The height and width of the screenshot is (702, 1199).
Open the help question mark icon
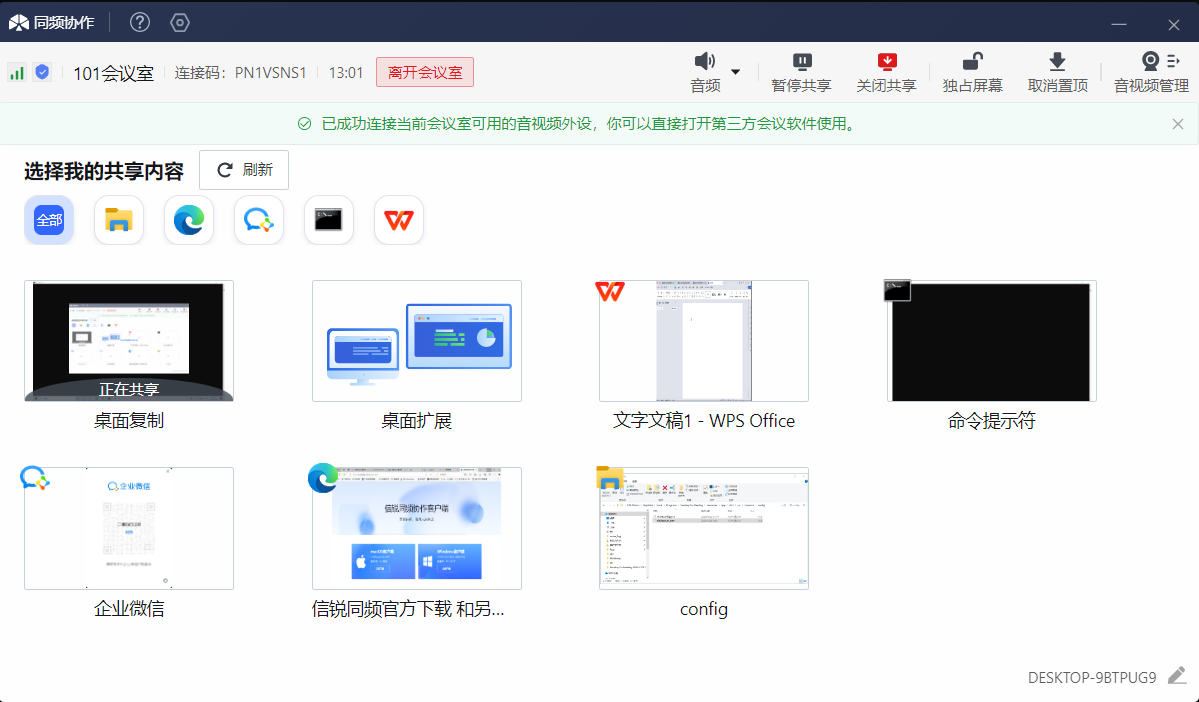[x=140, y=22]
